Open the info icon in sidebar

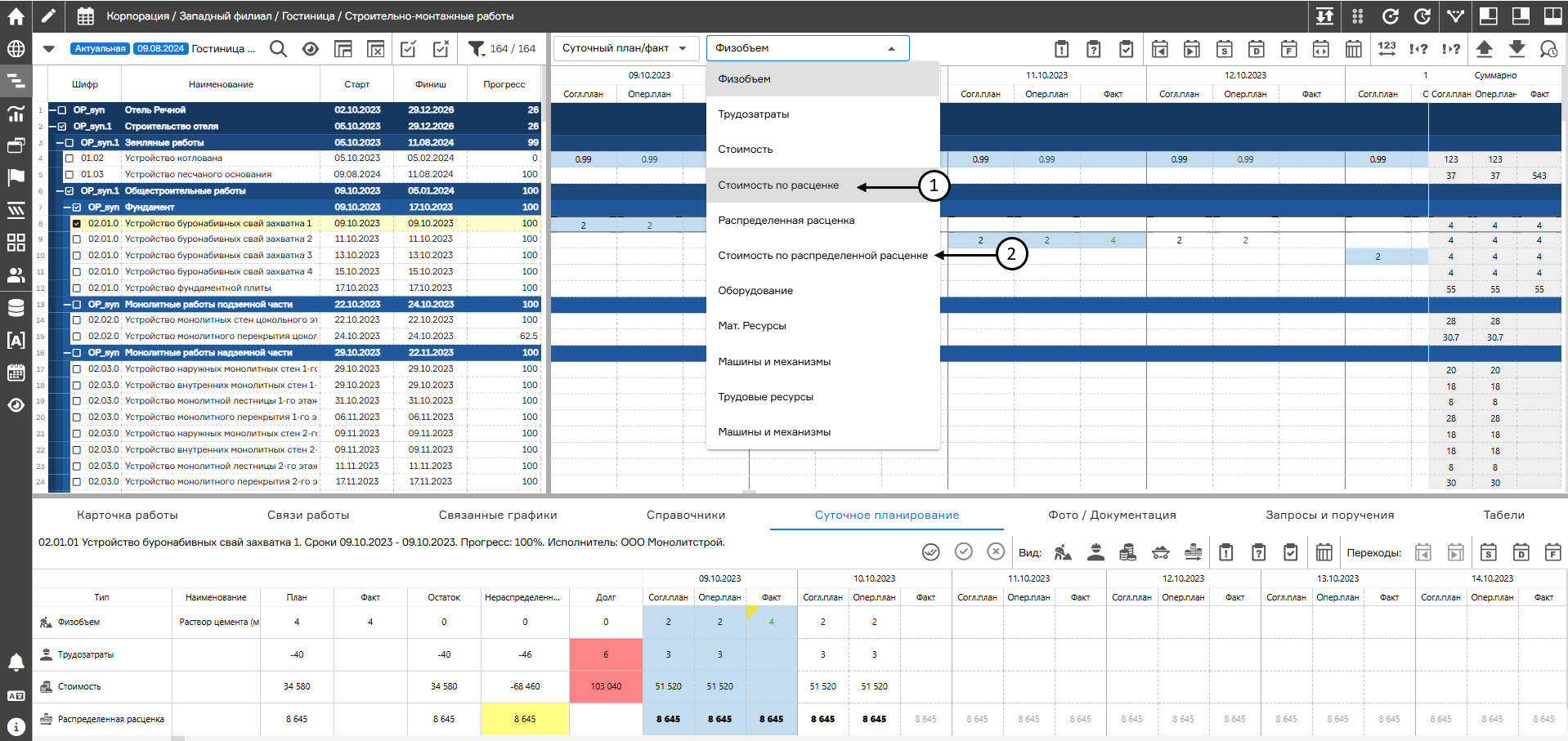(x=16, y=725)
